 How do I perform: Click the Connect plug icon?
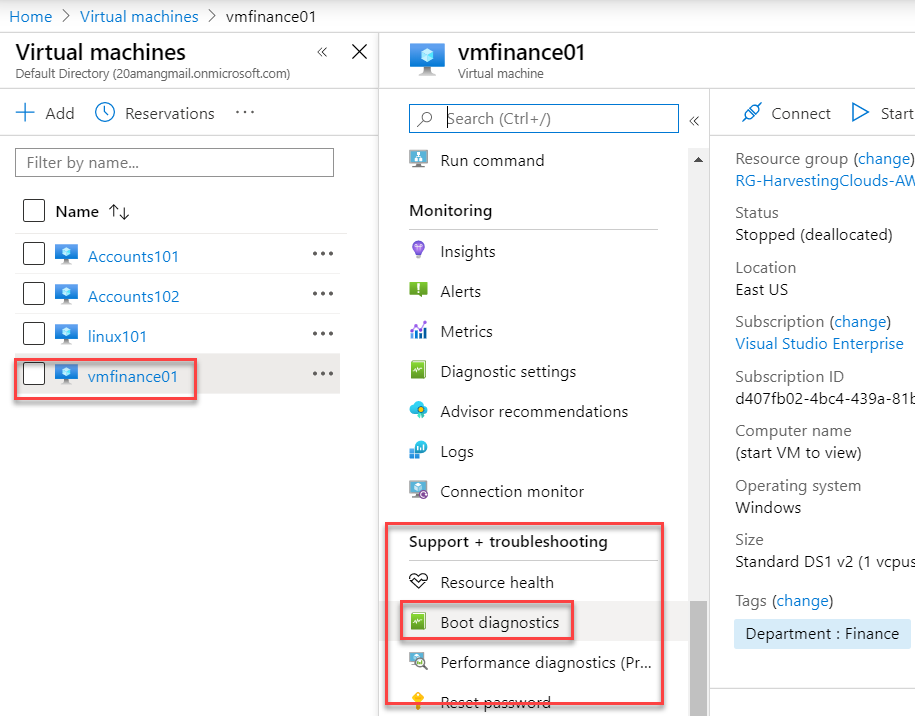[x=752, y=112]
